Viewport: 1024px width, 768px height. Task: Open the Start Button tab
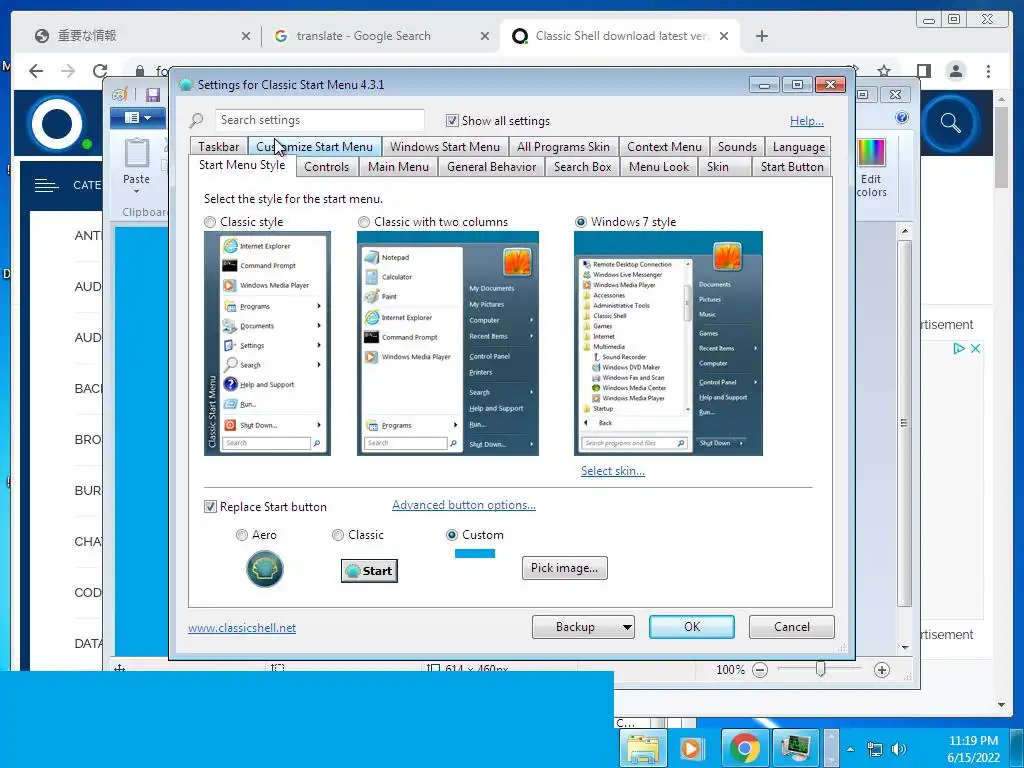tap(792, 167)
